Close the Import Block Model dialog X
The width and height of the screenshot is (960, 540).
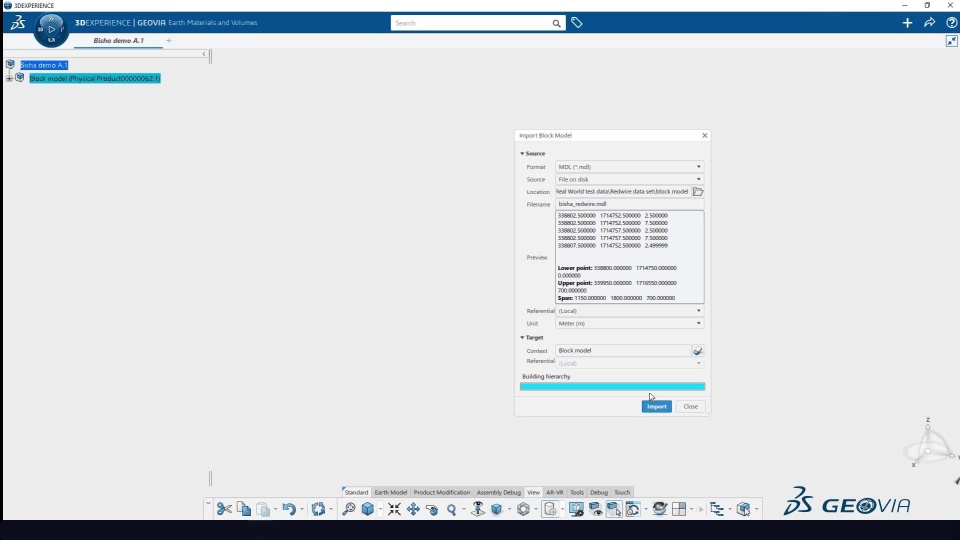(705, 135)
